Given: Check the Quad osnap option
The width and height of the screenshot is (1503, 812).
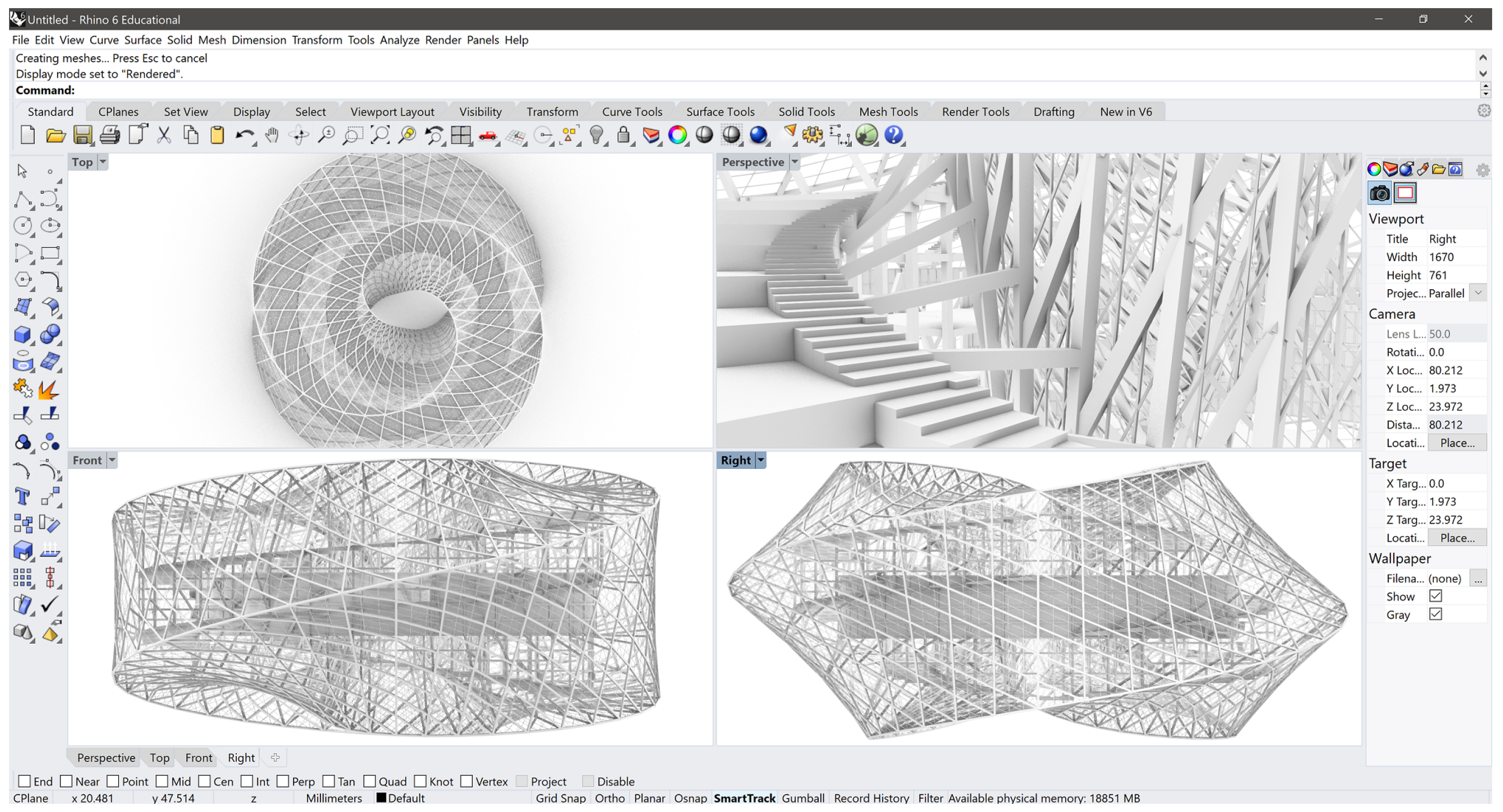Looking at the screenshot, I should point(370,781).
